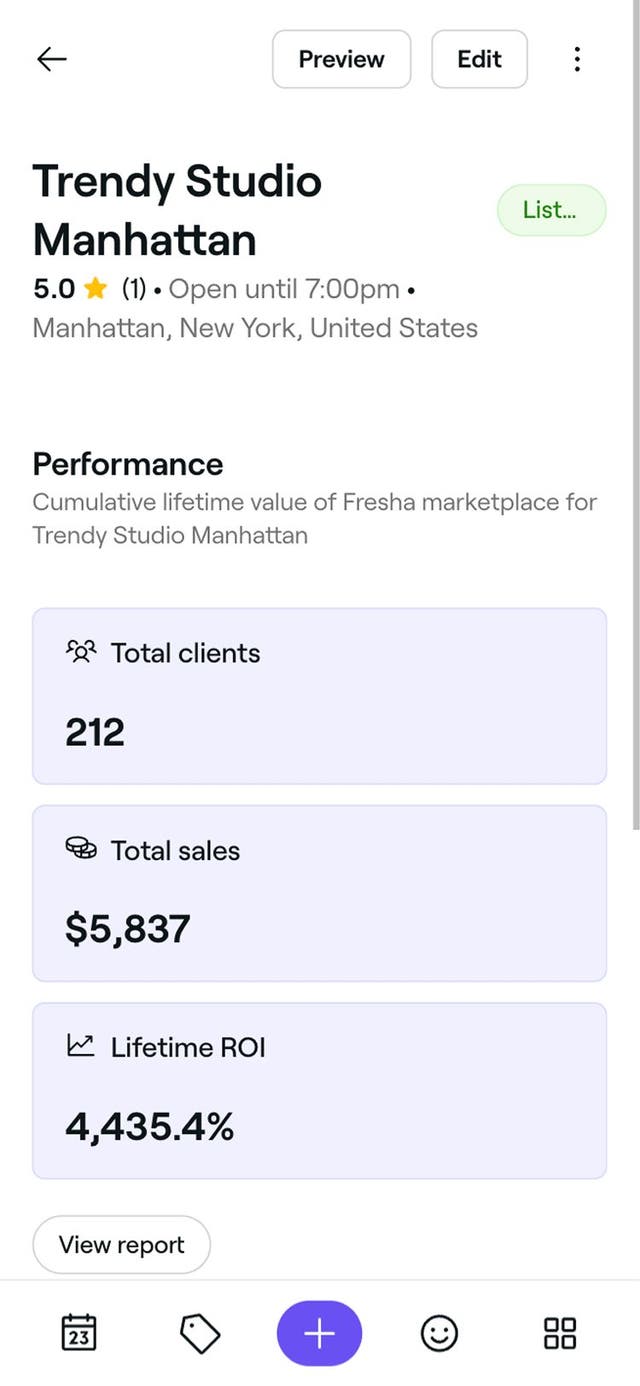Screen dimensions: 640x1386
Task: Open the calendar tab in bottom bar
Action: tap(80, 1333)
